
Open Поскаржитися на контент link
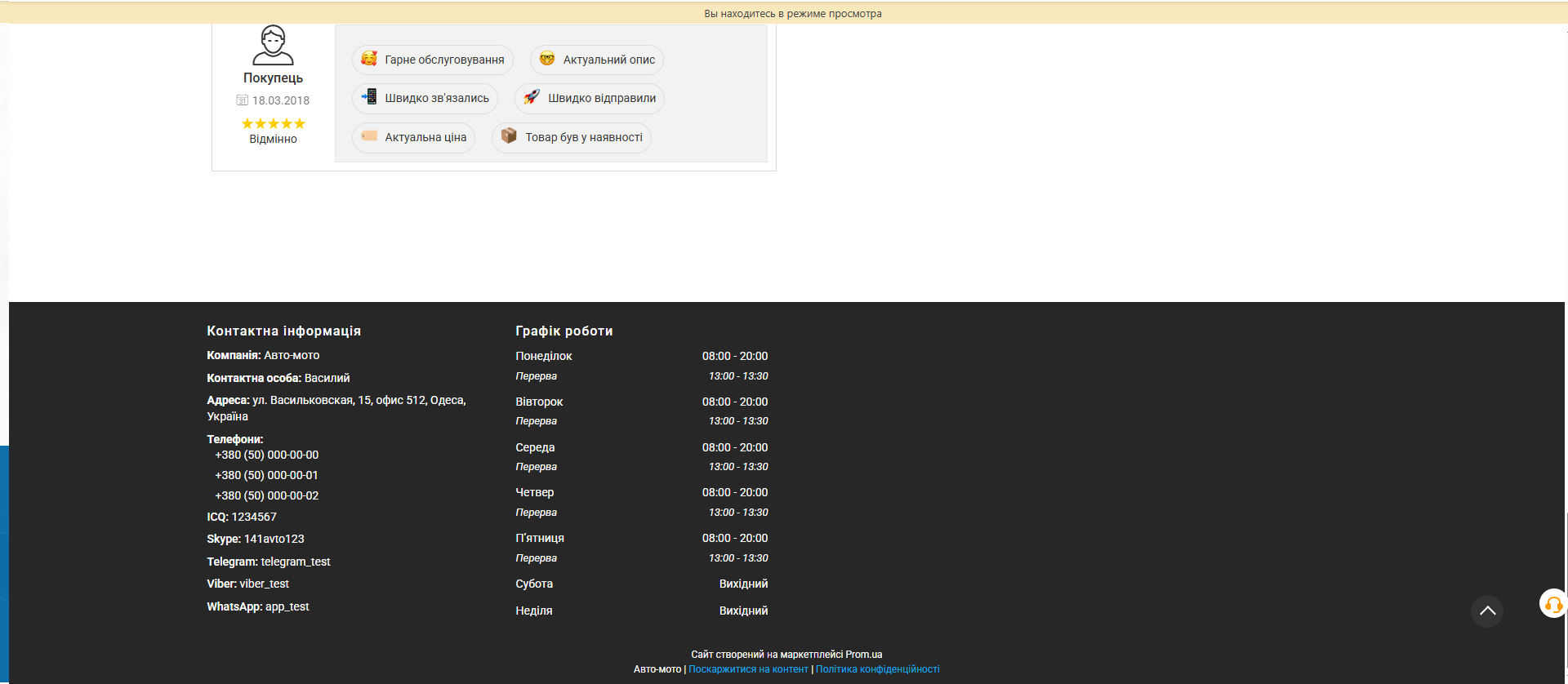pos(747,669)
